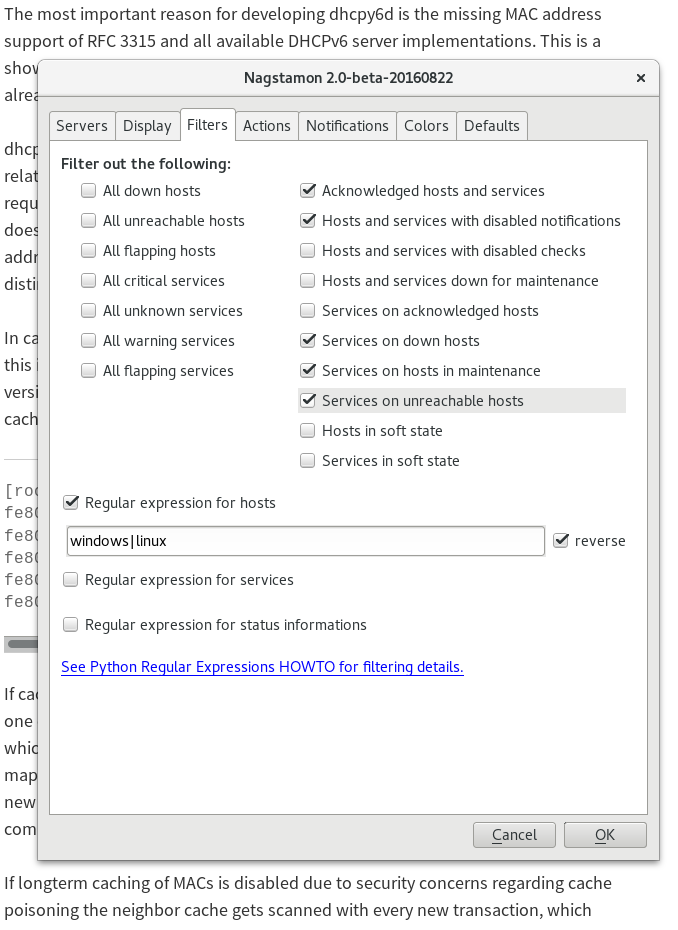This screenshot has height=930, width=678.
Task: Click the hosts regular expression text field
Action: tap(305, 541)
